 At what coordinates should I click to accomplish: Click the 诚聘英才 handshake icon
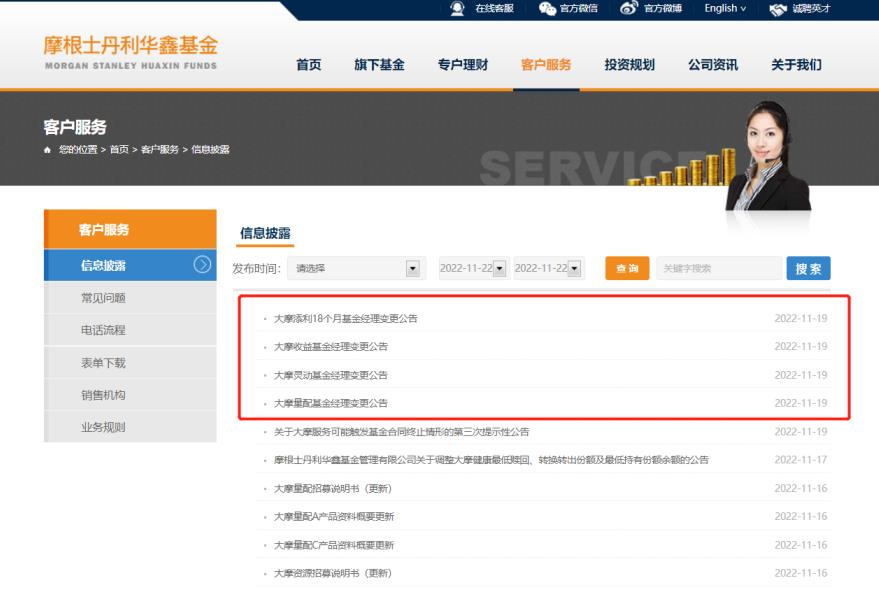tap(779, 9)
